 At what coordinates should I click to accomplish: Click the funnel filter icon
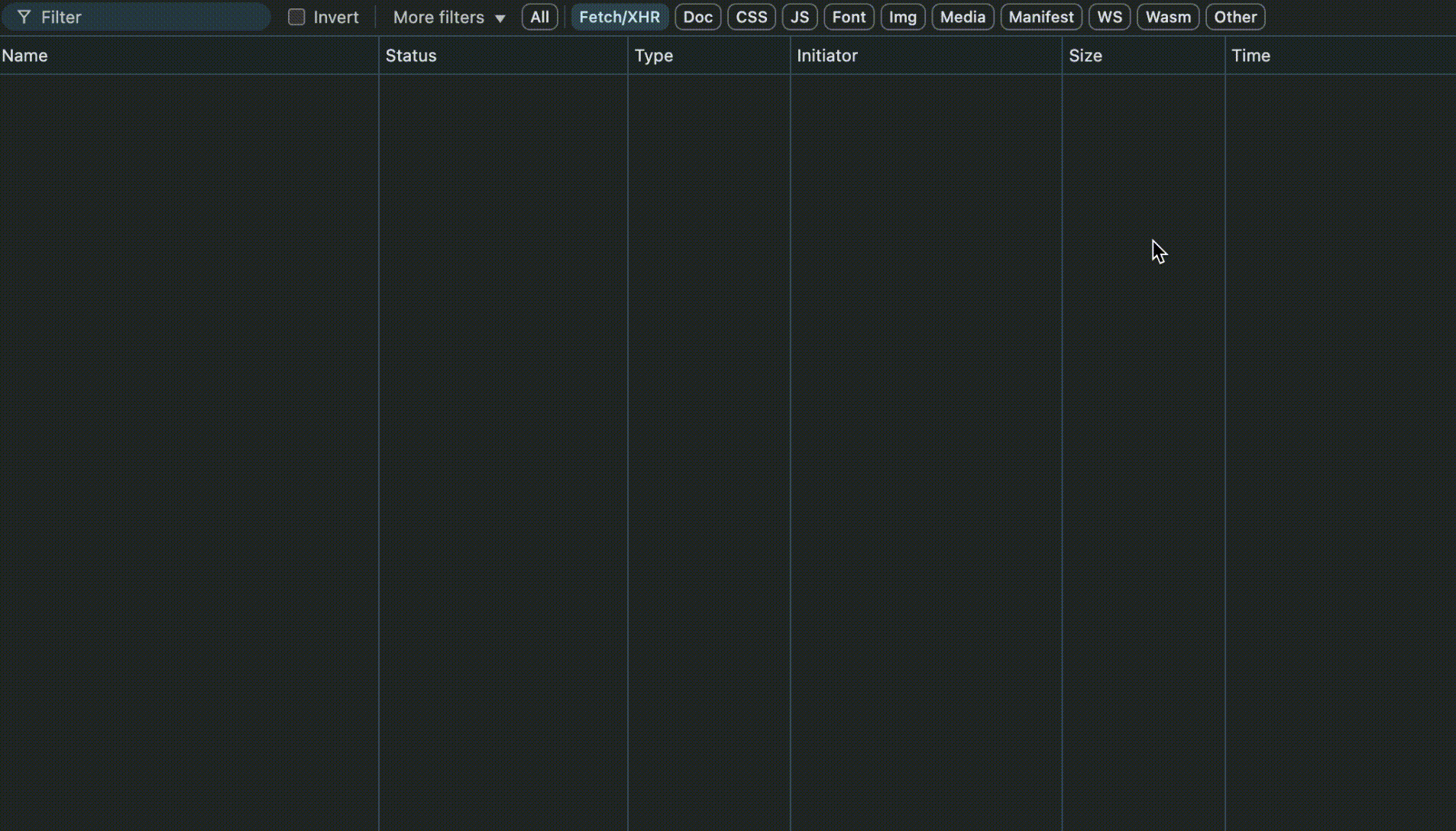click(24, 17)
